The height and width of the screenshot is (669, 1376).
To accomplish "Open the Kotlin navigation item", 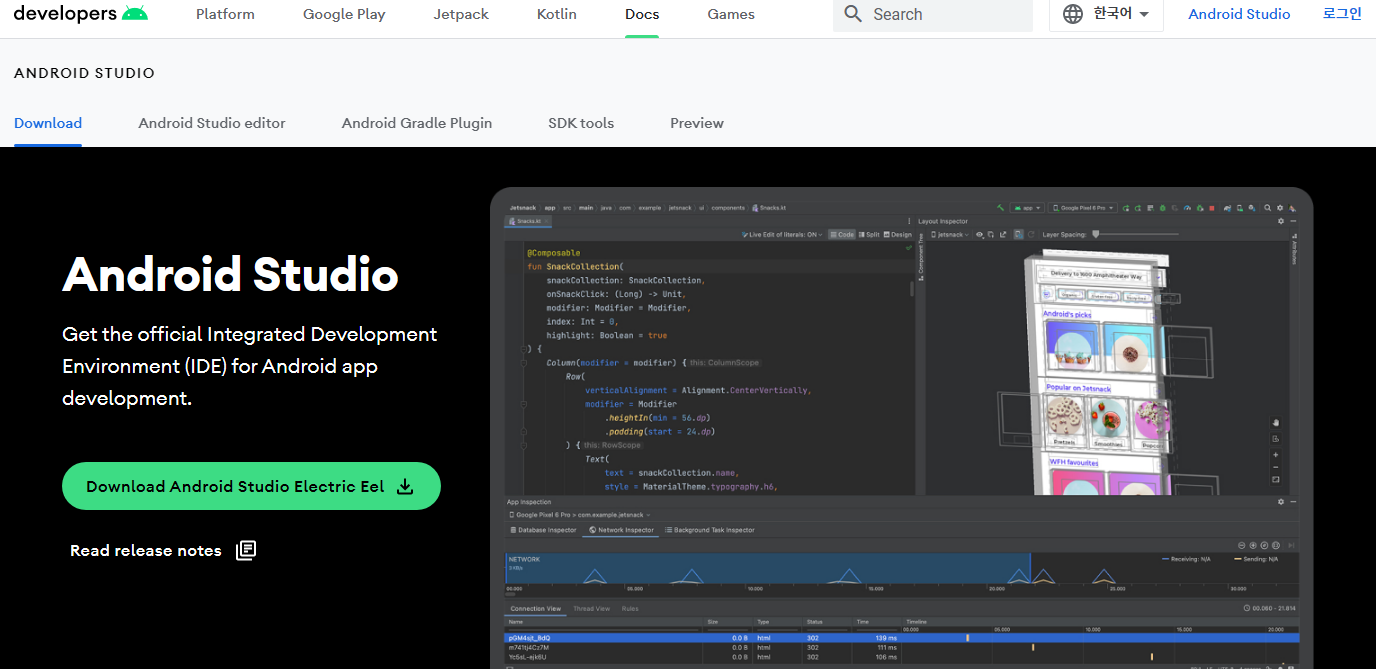I will 557,14.
